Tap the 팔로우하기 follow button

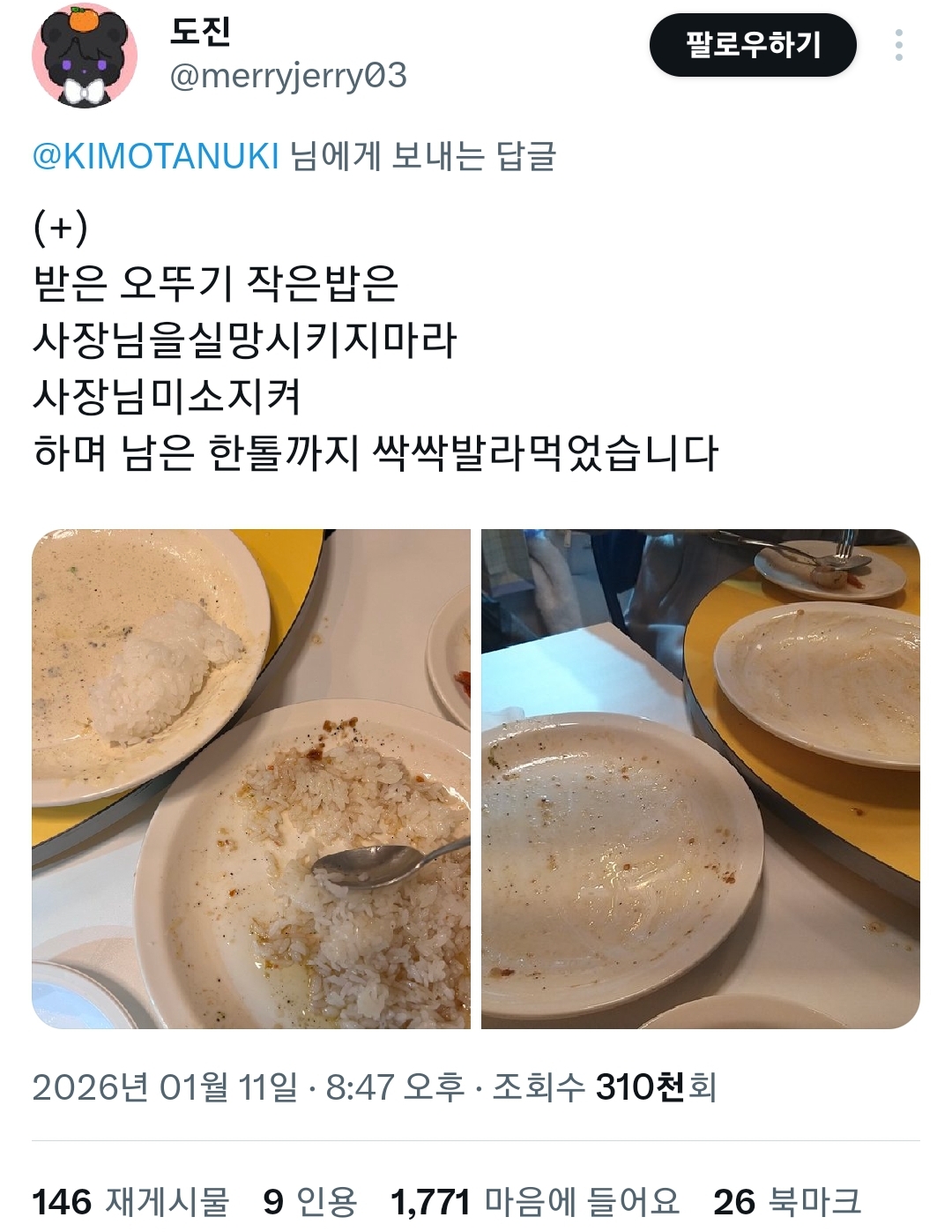753,45
